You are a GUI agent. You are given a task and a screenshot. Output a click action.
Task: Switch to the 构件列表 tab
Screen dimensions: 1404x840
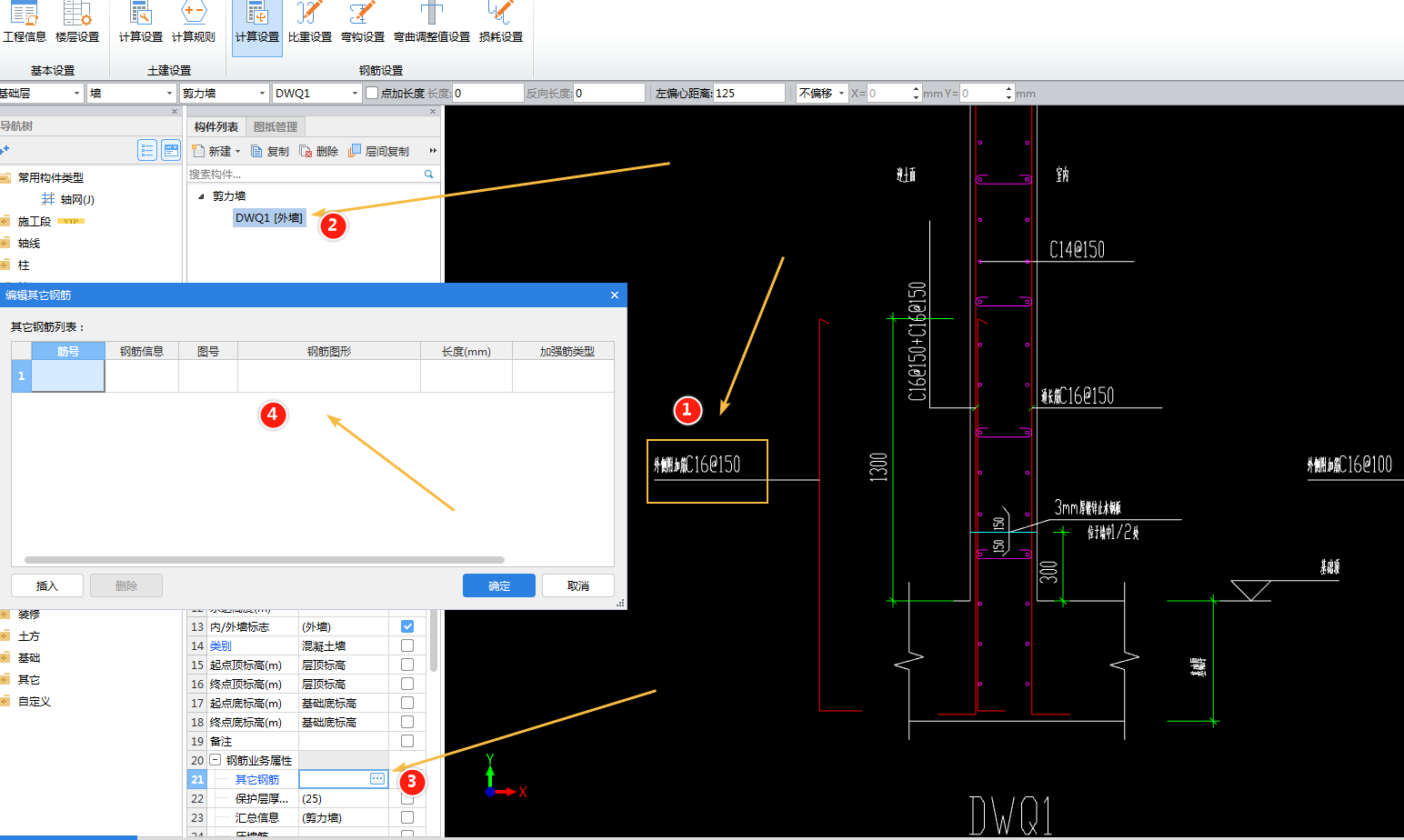pos(216,127)
